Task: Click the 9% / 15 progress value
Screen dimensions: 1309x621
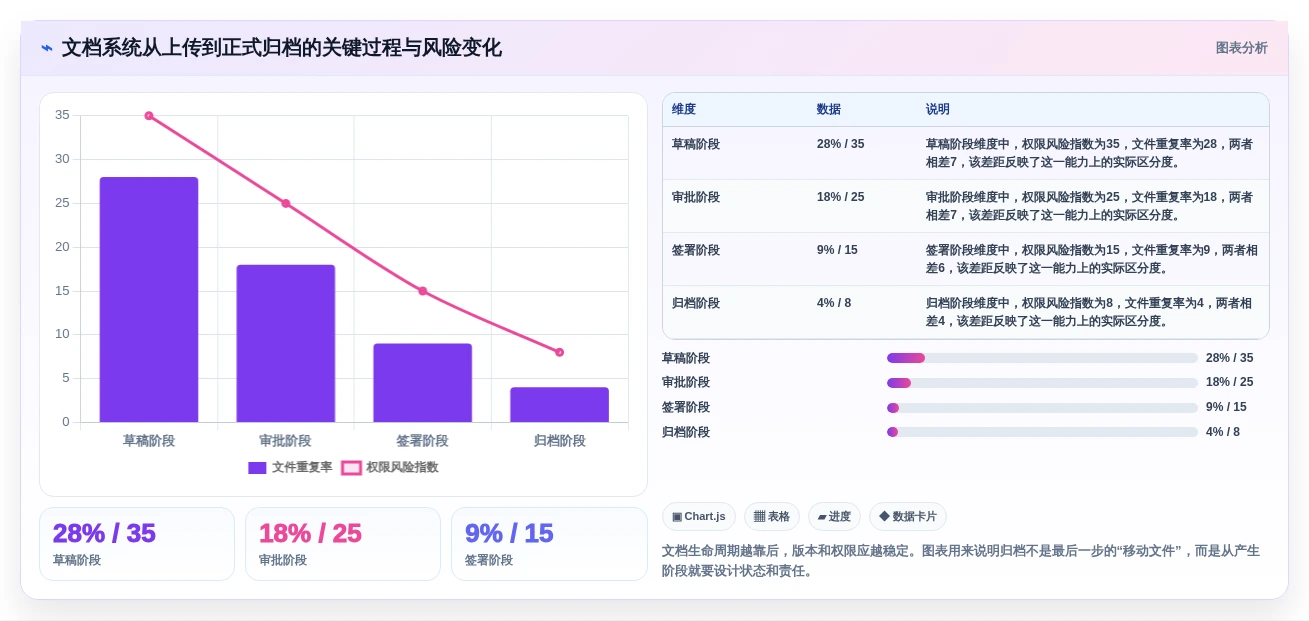Action: (1226, 407)
